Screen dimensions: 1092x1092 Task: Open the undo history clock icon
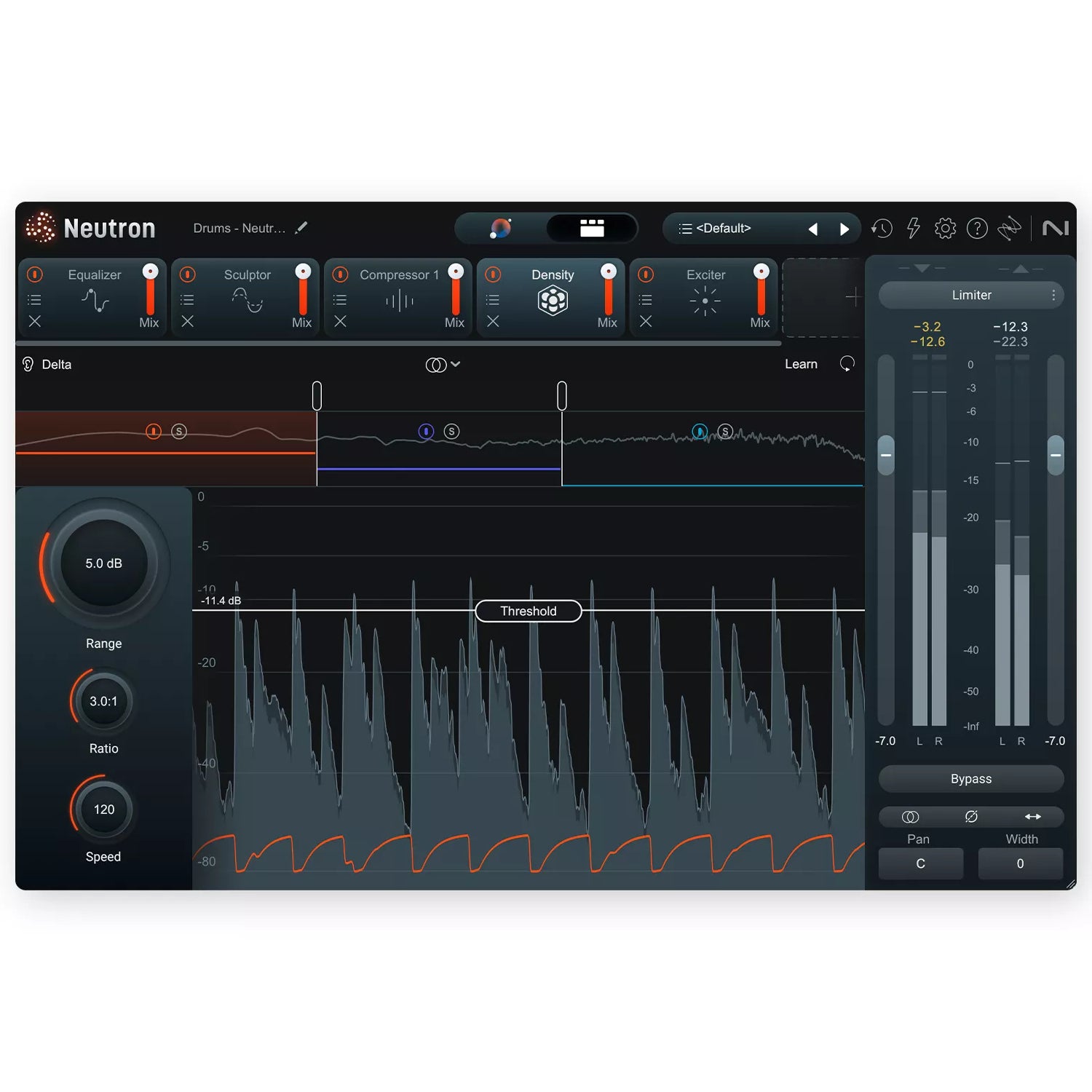coord(882,229)
